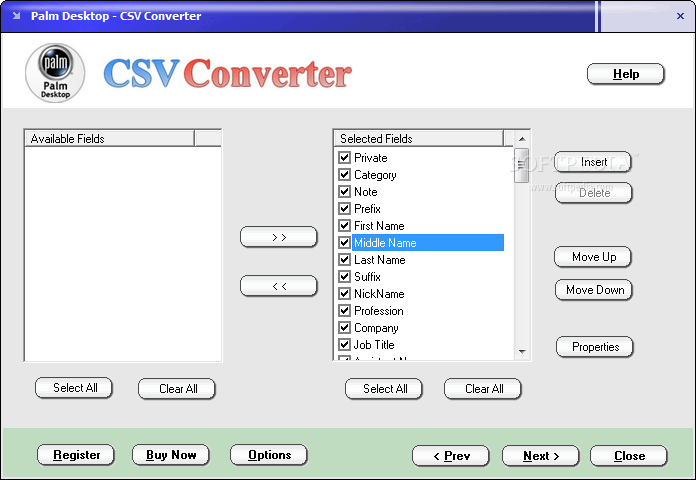696x480 pixels.
Task: Select the NickName row text
Action: pos(379,294)
